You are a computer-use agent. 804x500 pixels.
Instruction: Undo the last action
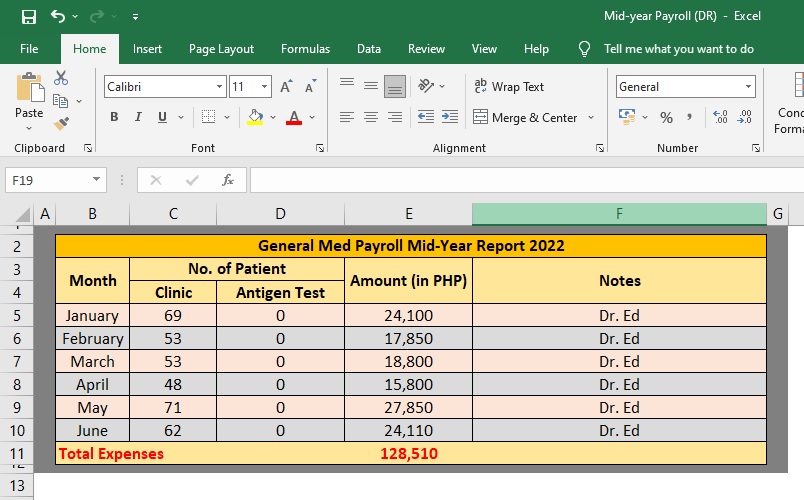[57, 16]
